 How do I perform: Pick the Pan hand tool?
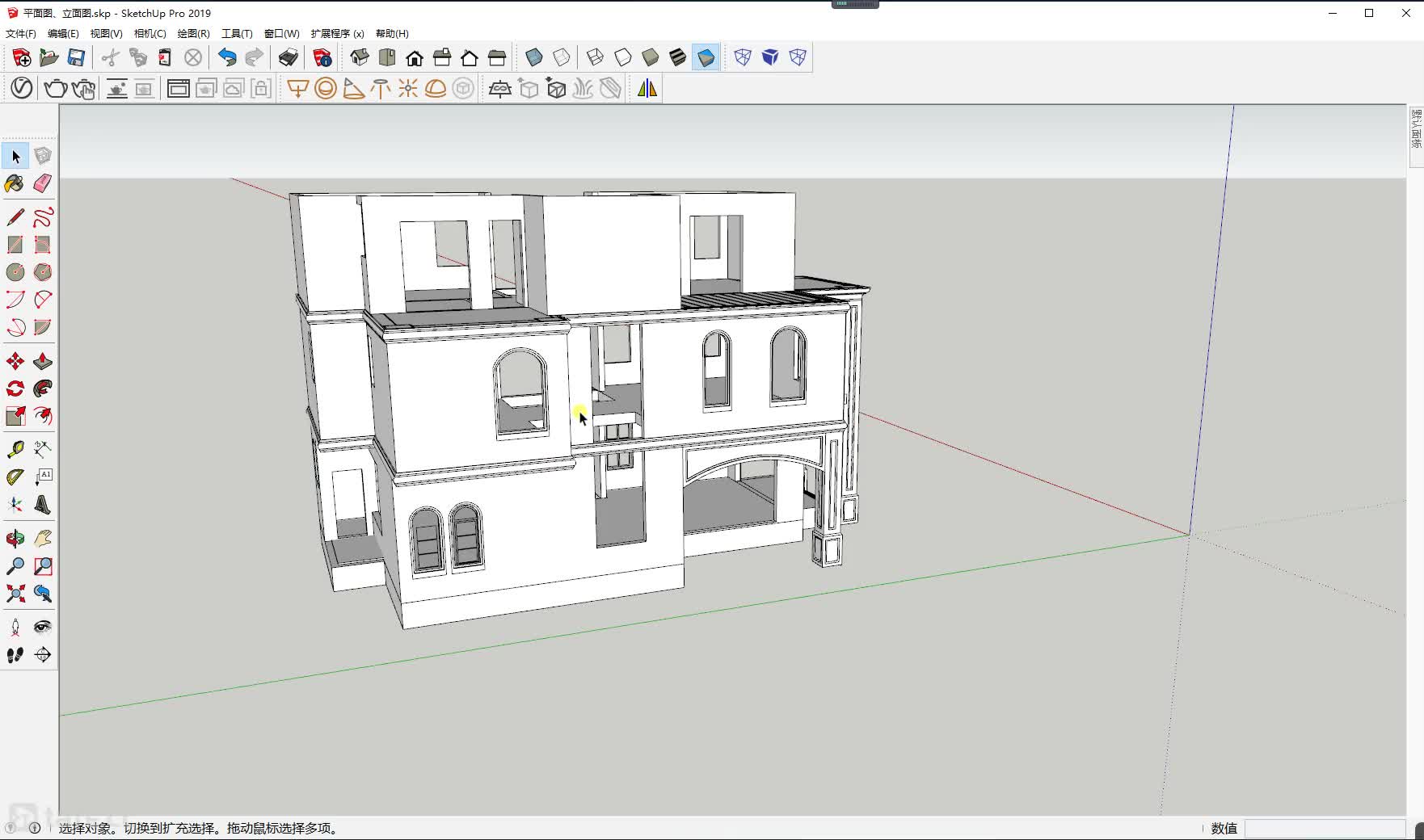pos(43,539)
